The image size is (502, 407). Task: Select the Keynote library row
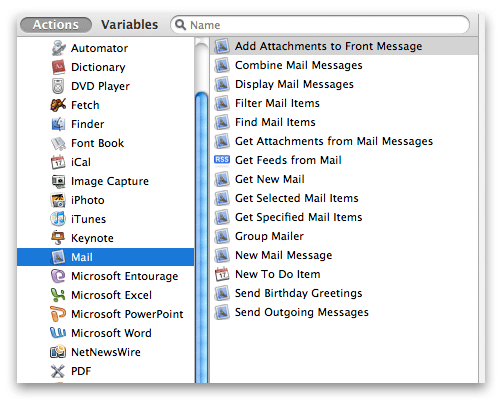tap(106, 238)
